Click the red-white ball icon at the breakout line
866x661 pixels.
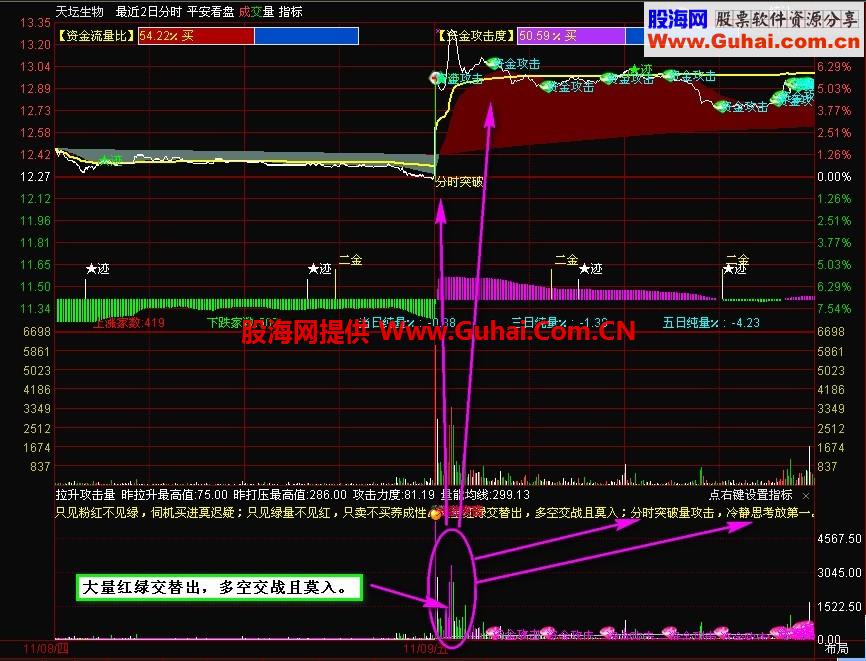pyautogui.click(x=437, y=78)
